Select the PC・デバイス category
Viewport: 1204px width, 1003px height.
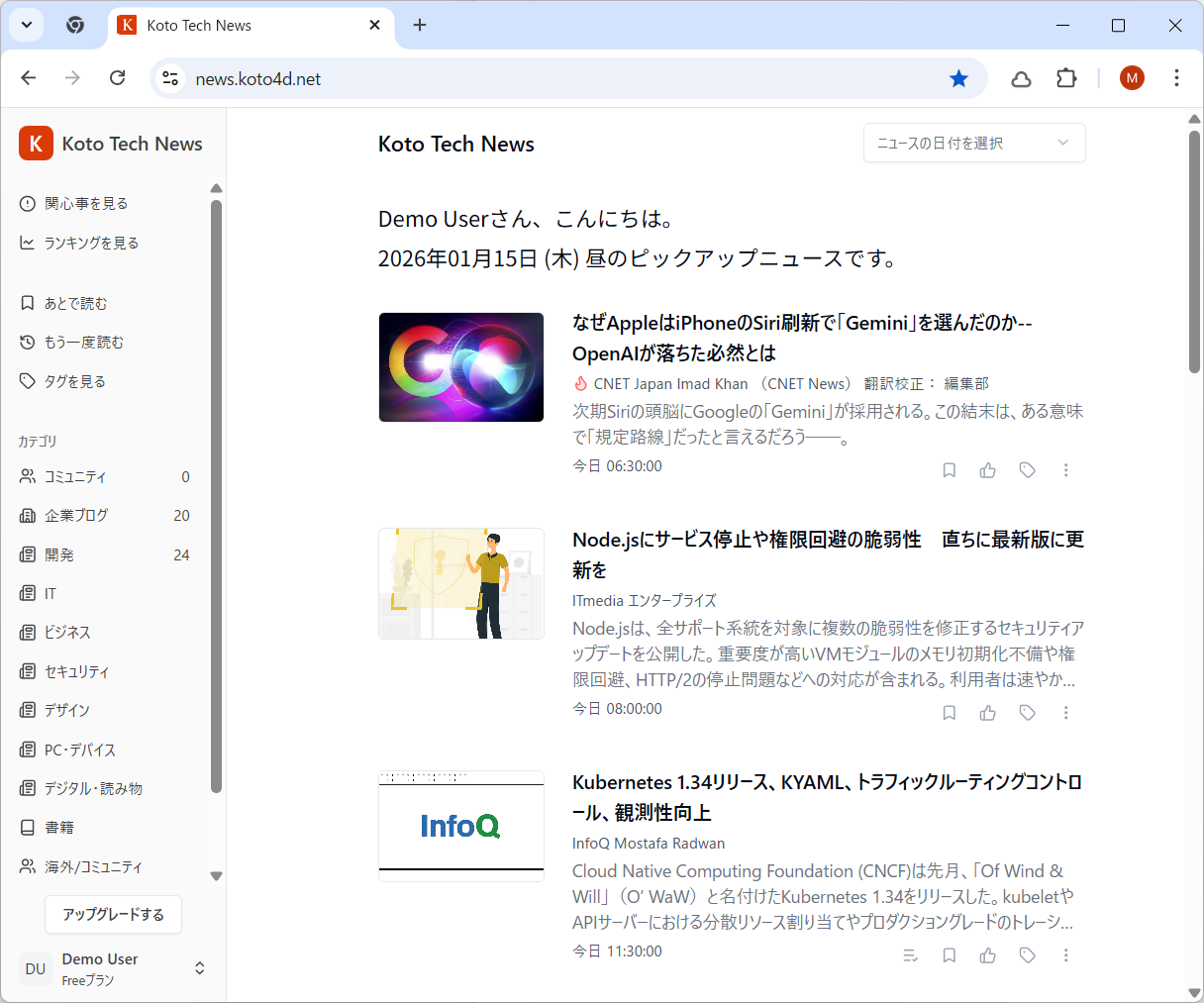tap(105, 750)
